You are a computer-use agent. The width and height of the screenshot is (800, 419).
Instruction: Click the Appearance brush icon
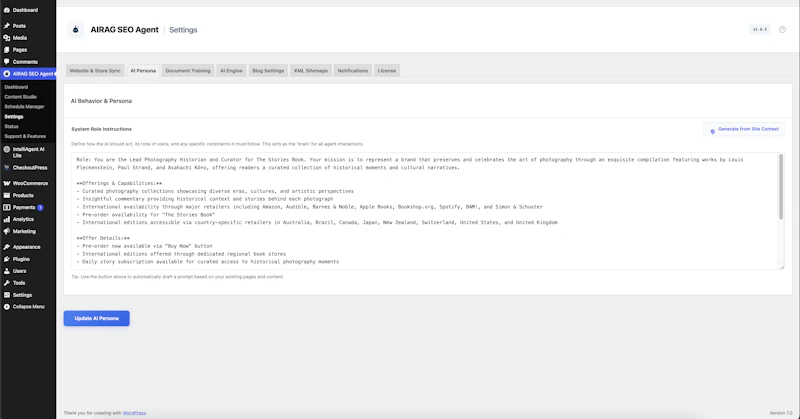click(x=7, y=247)
